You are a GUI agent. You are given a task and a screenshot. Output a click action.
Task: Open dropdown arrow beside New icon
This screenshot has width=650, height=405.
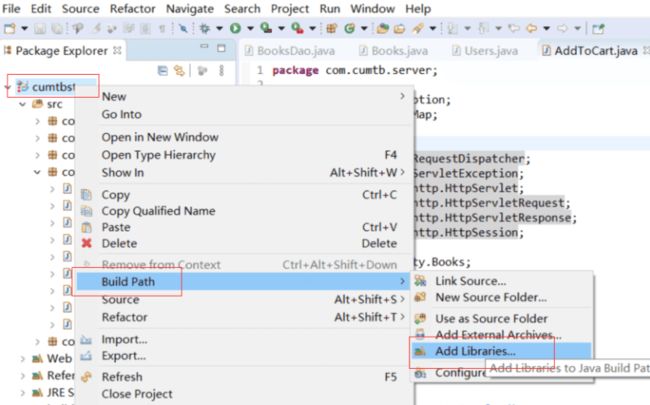pyautogui.click(x=24, y=28)
